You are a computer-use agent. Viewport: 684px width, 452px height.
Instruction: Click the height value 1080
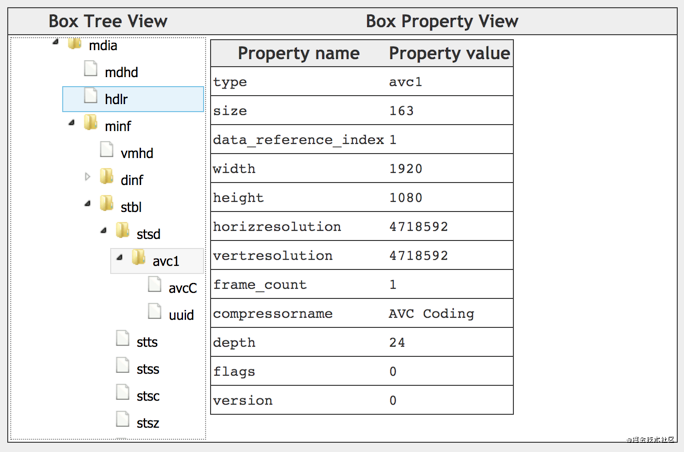click(406, 198)
